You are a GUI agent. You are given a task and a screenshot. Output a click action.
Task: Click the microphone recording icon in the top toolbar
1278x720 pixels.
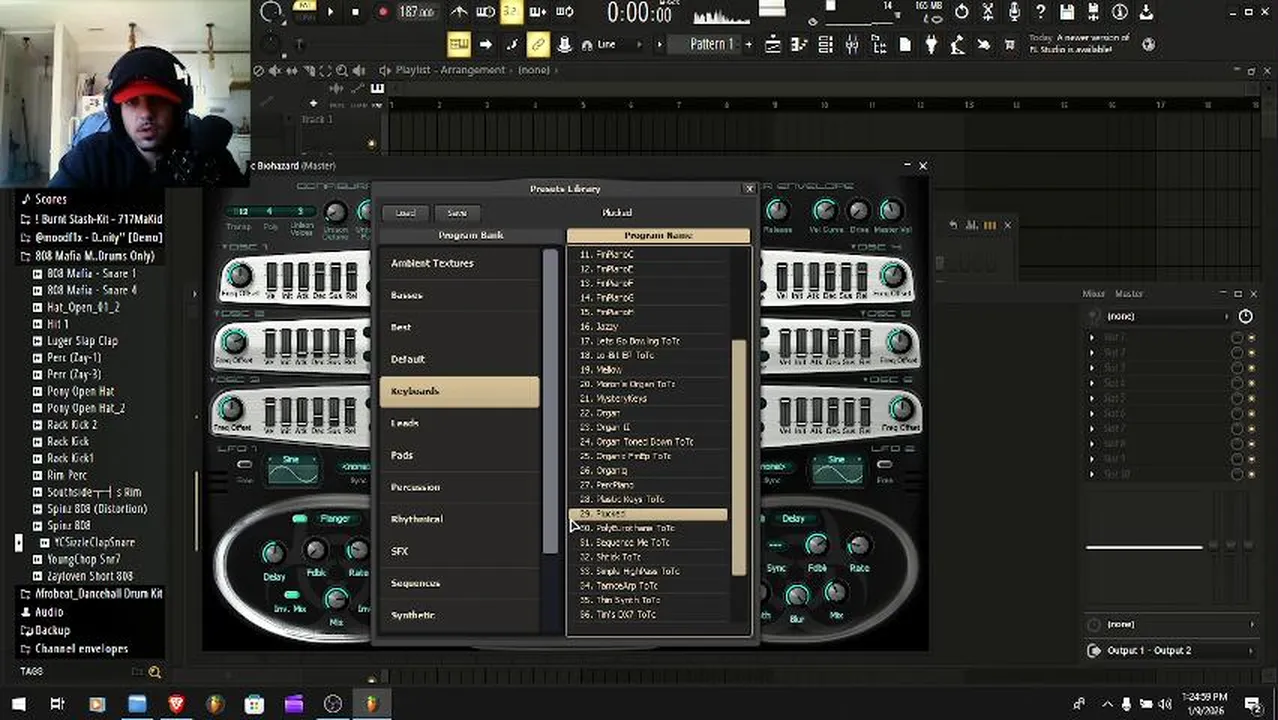tap(1015, 12)
